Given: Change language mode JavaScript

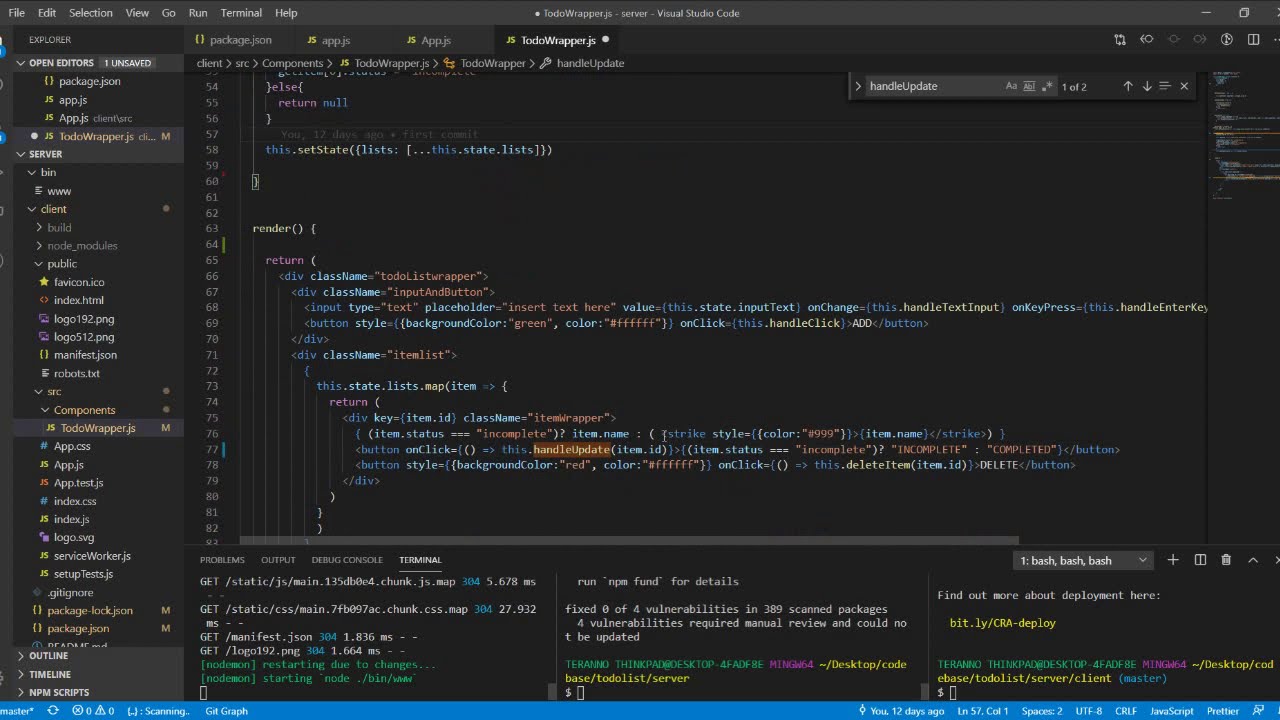Looking at the screenshot, I should click(1172, 711).
